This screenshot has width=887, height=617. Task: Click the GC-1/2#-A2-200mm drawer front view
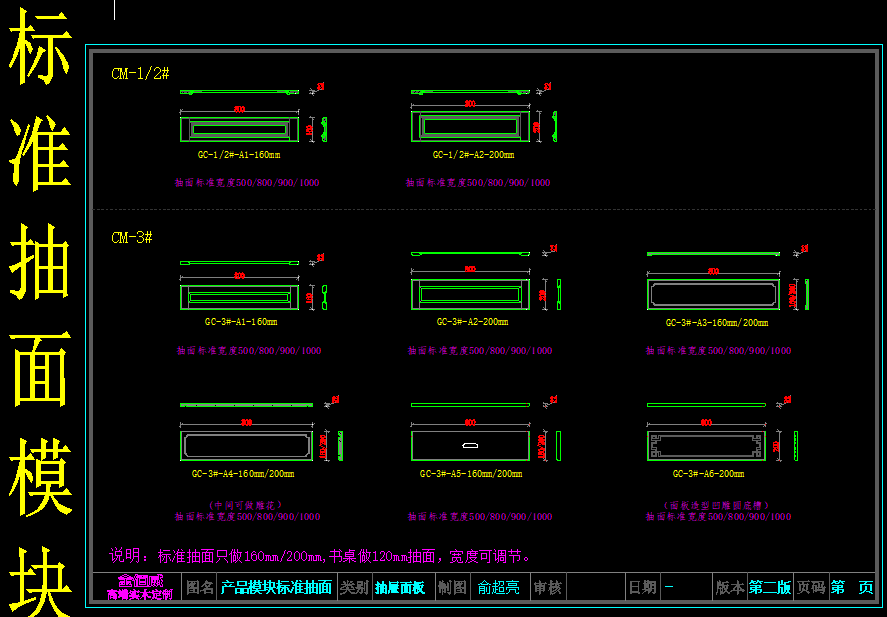[470, 126]
